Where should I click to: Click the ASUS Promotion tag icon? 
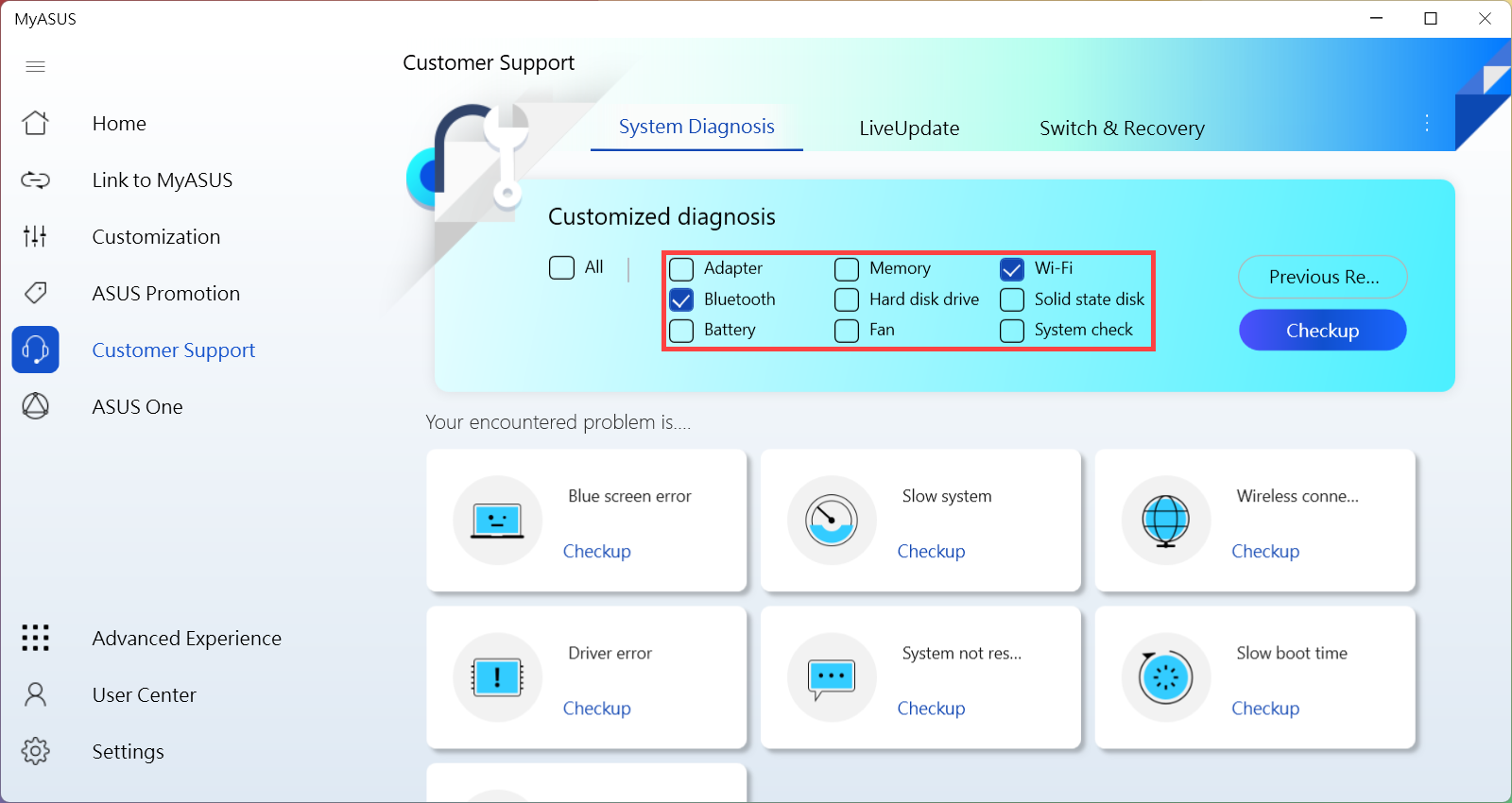(35, 293)
